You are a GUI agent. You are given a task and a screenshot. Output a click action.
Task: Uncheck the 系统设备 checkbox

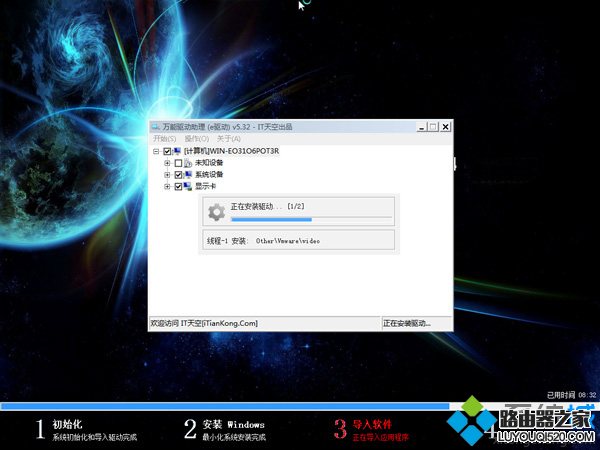(x=178, y=175)
